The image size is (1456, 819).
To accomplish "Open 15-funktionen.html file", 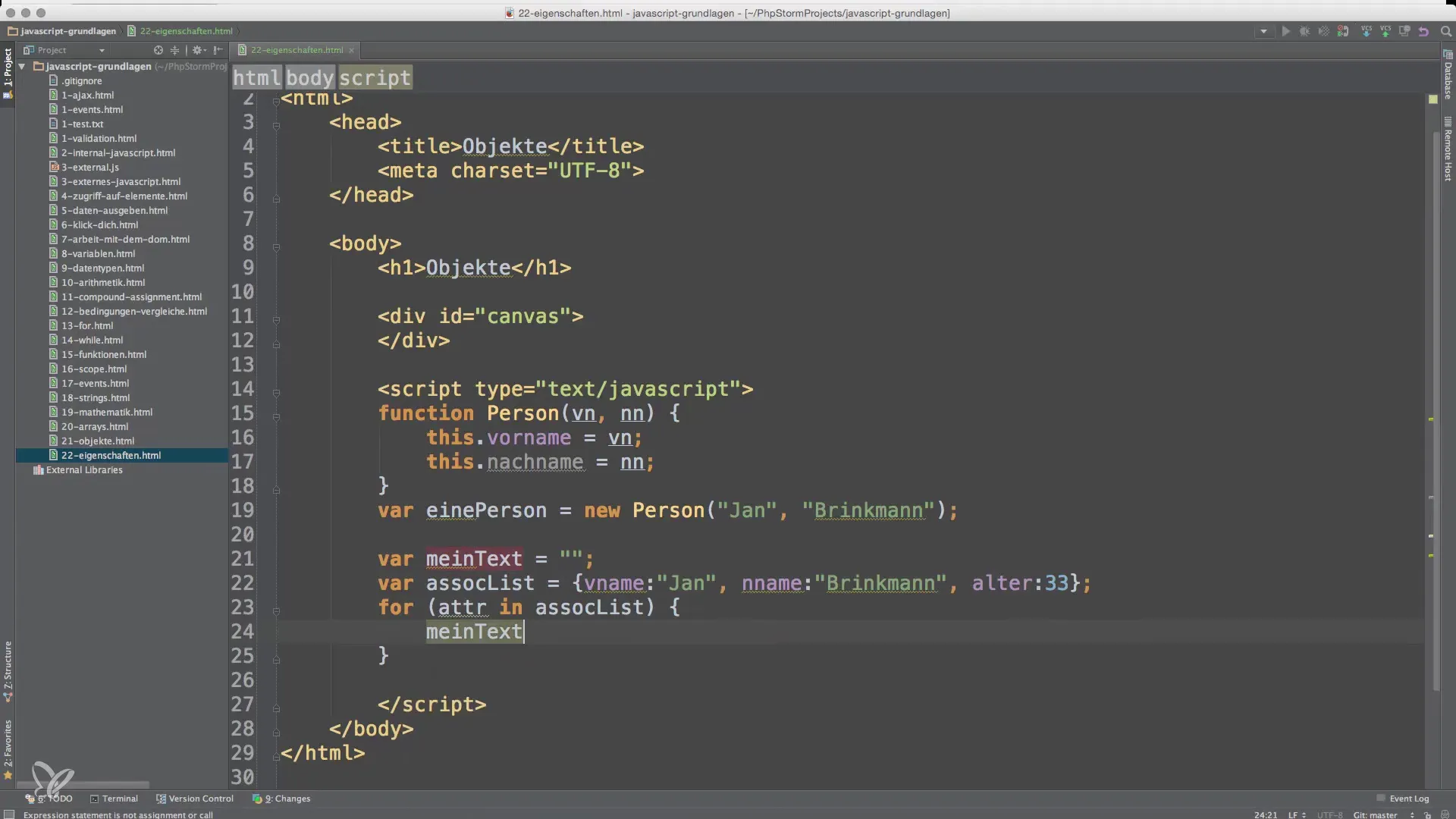I will coord(103,354).
